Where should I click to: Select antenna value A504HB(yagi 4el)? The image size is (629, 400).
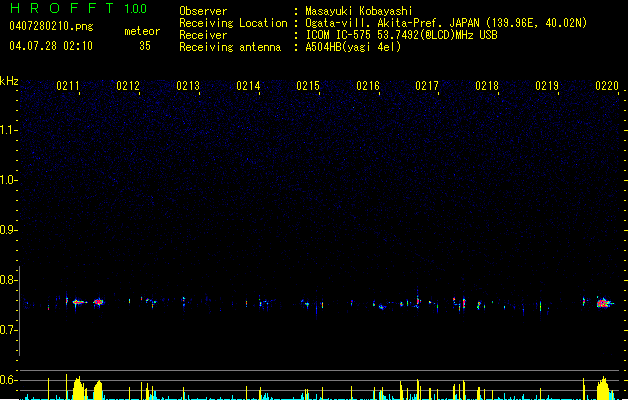tap(353, 47)
